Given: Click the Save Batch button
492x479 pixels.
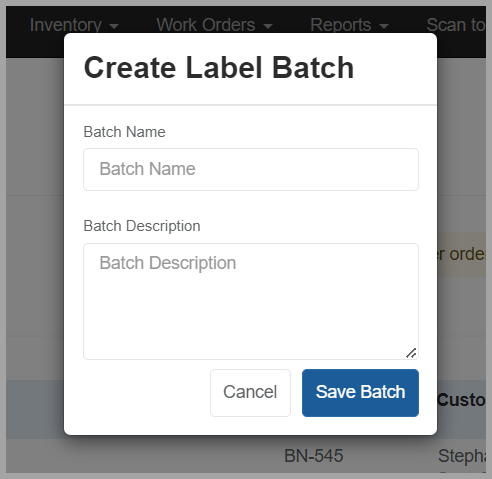Looking at the screenshot, I should coord(360,393).
